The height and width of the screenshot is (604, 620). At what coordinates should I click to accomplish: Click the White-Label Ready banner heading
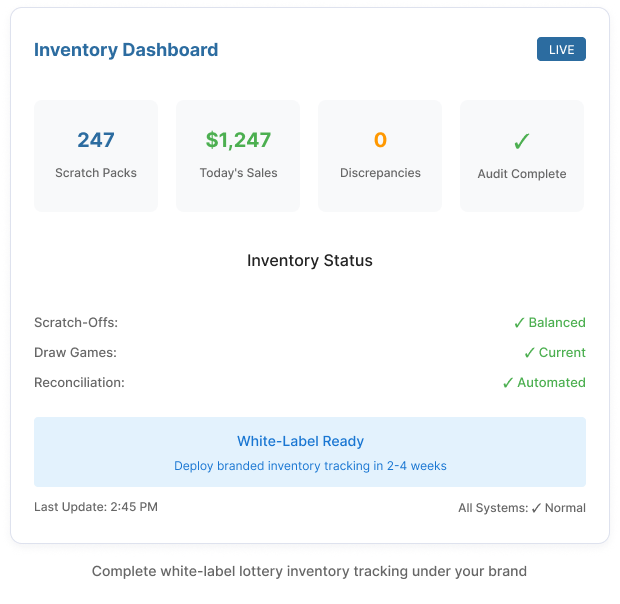(x=300, y=441)
